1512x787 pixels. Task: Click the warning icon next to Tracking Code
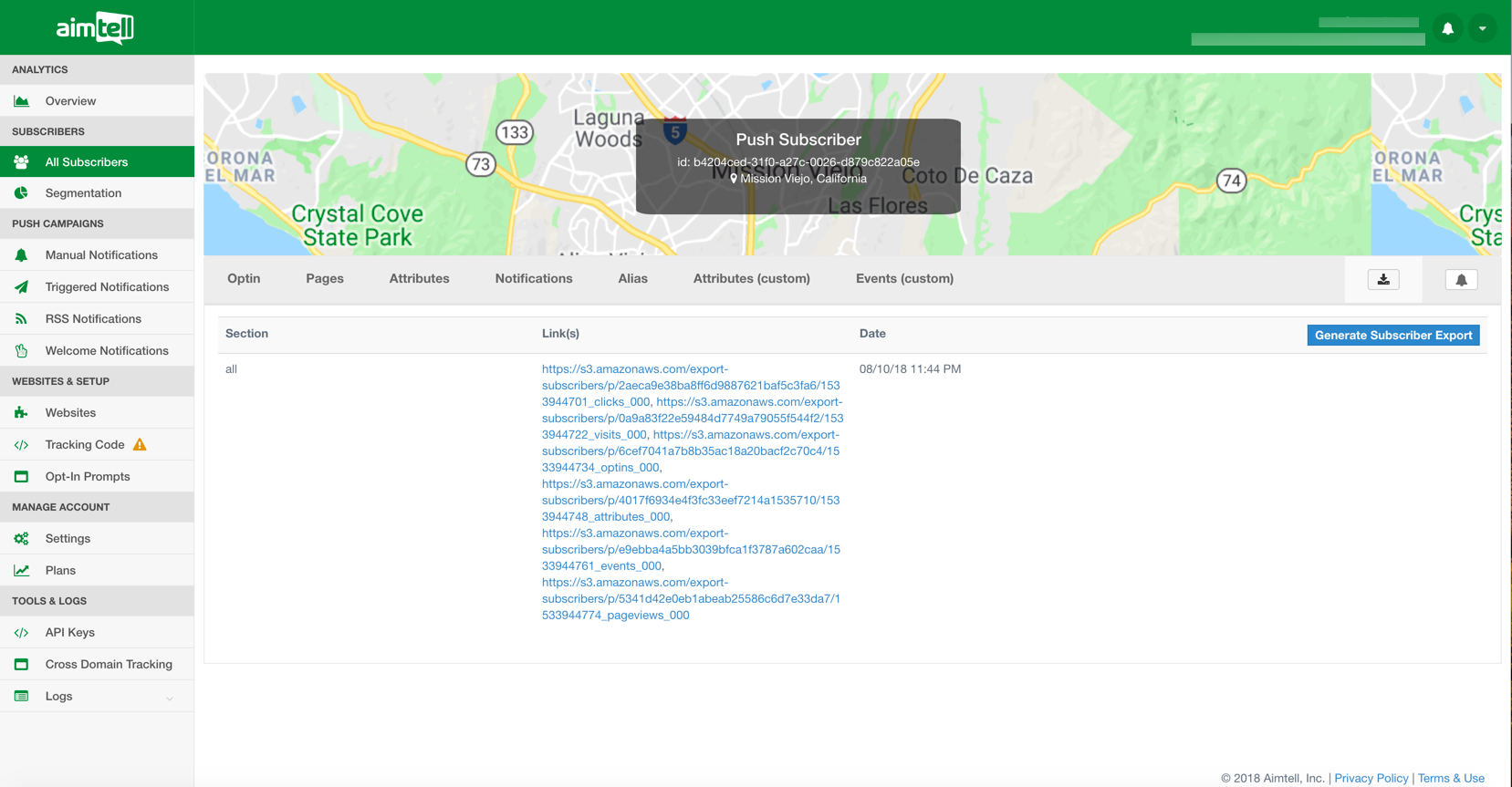pyautogui.click(x=140, y=445)
